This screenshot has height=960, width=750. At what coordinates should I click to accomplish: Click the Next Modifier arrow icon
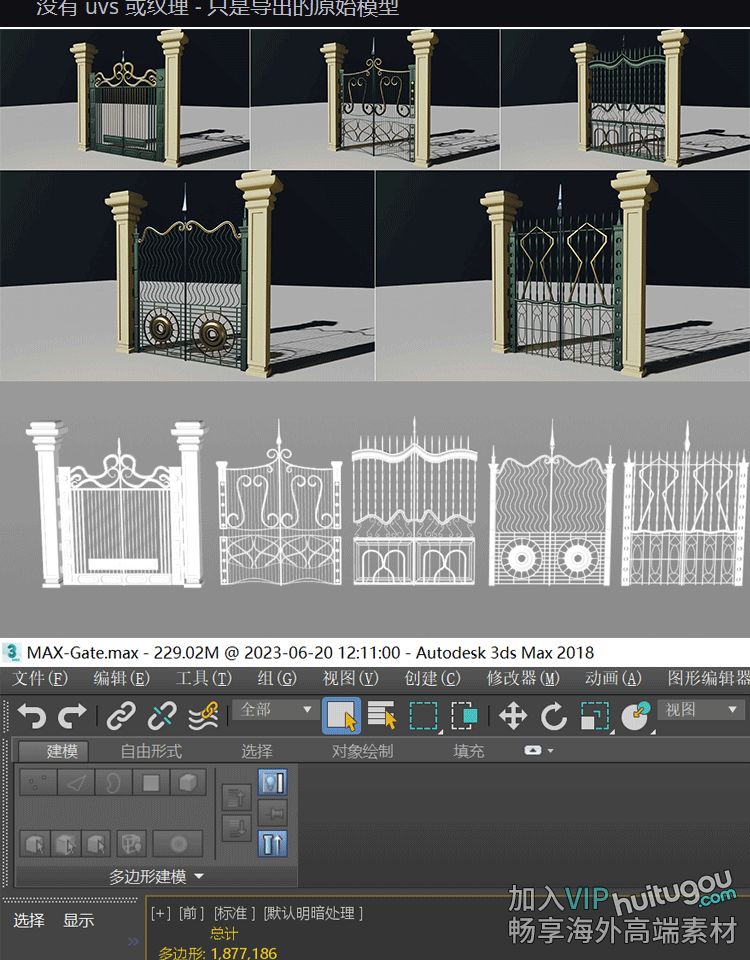(x=236, y=828)
